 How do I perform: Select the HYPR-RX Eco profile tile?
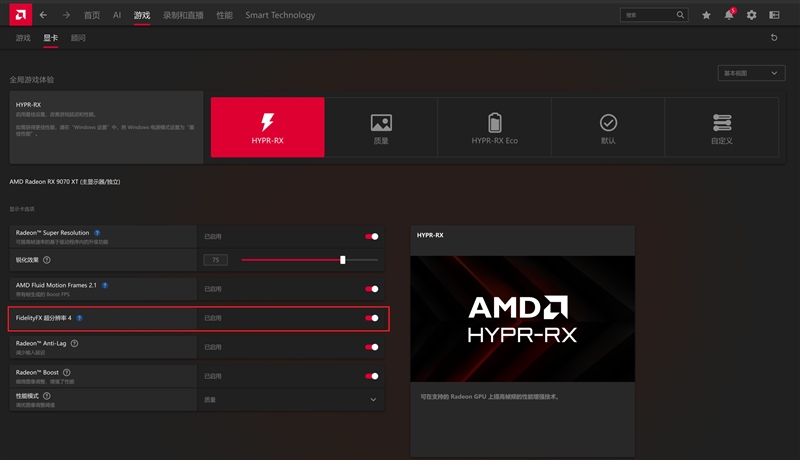(x=494, y=127)
